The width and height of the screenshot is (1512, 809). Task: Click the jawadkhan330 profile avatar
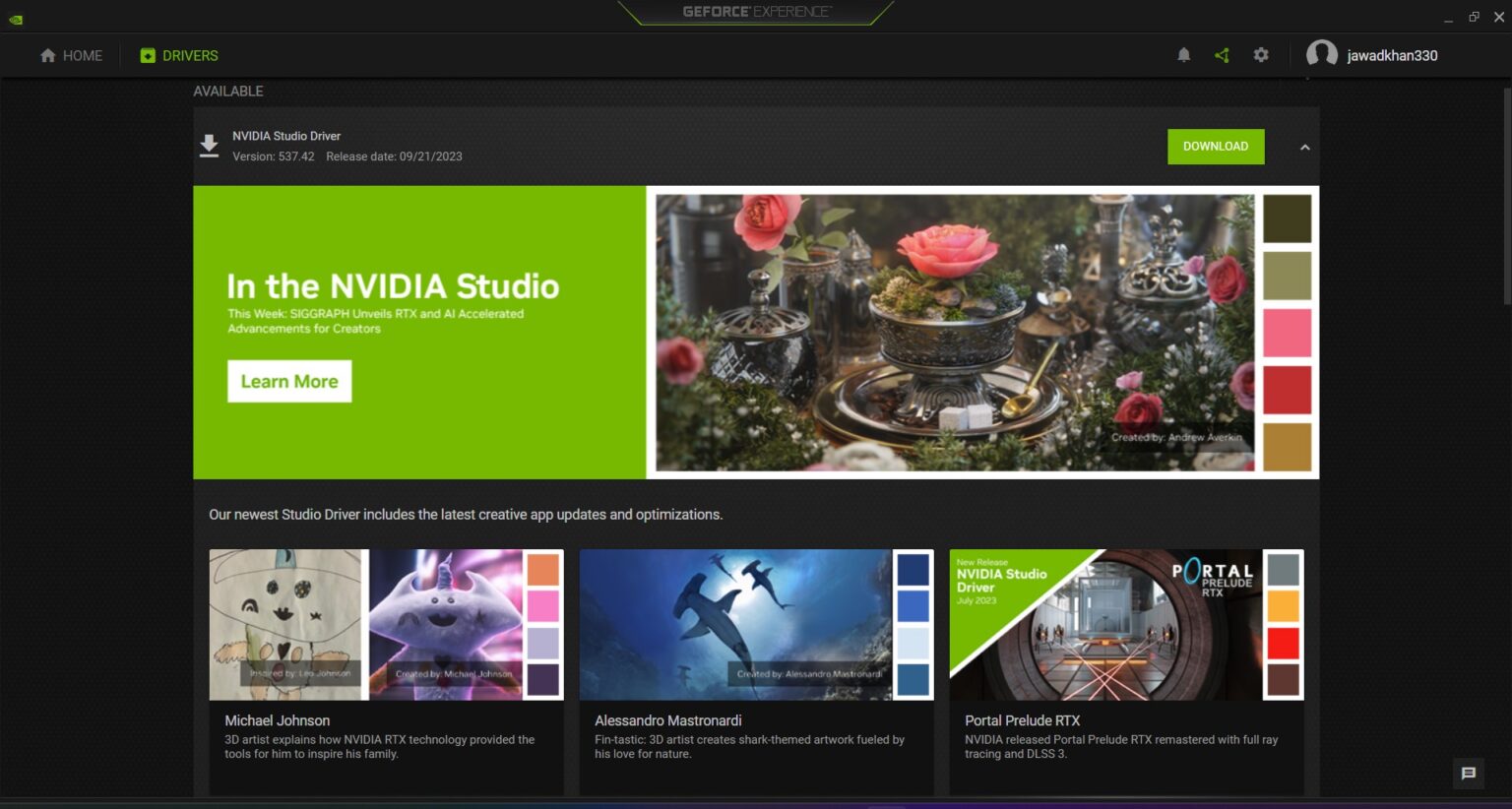click(1322, 54)
